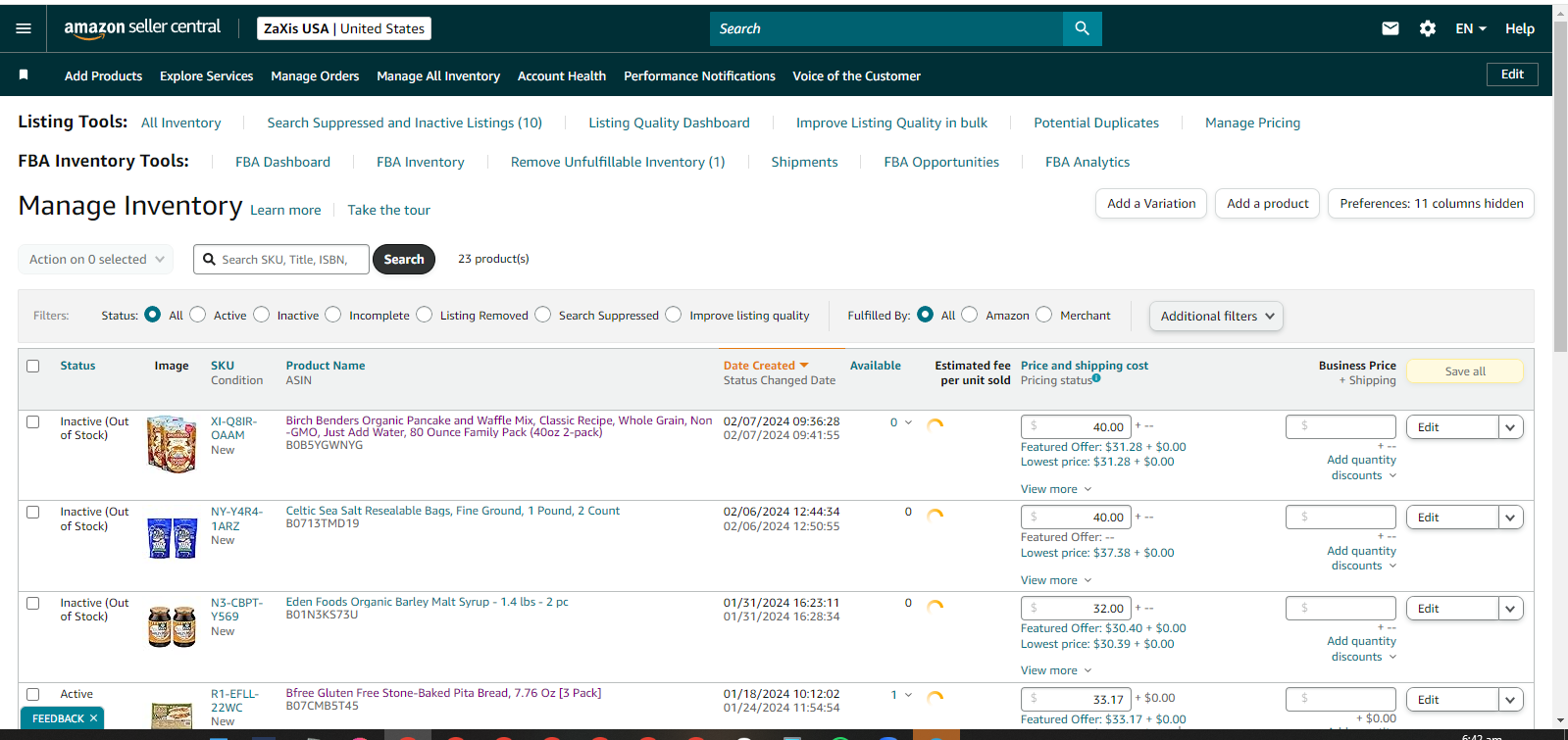Select the Incomplete status filter
The image size is (1568, 740).
coord(333,315)
